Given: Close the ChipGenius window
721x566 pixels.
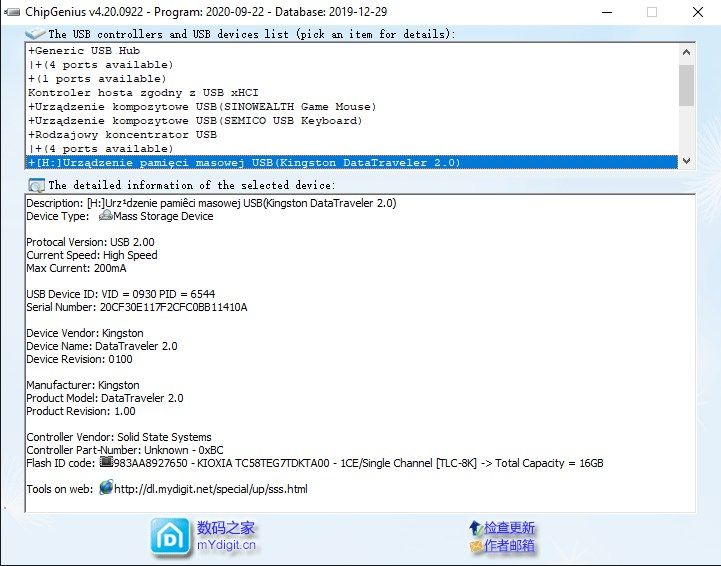Looking at the screenshot, I should pos(698,12).
